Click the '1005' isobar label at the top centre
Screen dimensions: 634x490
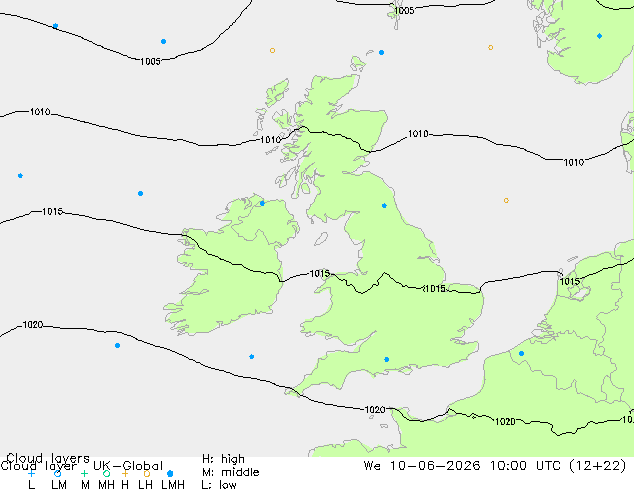(x=404, y=11)
